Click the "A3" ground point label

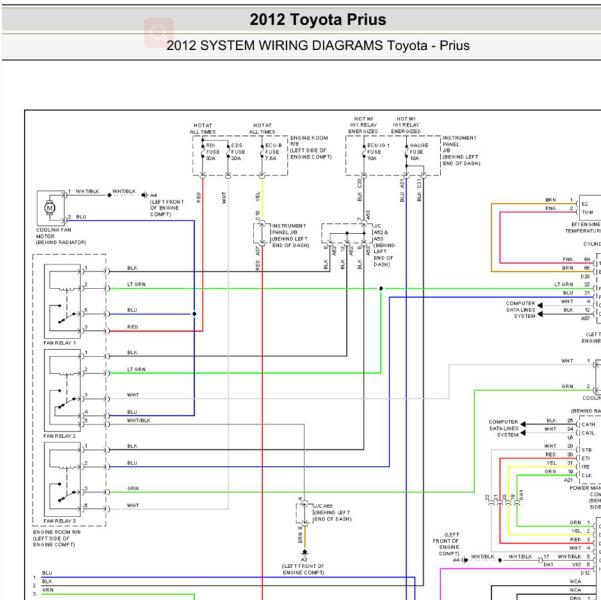coord(304,560)
